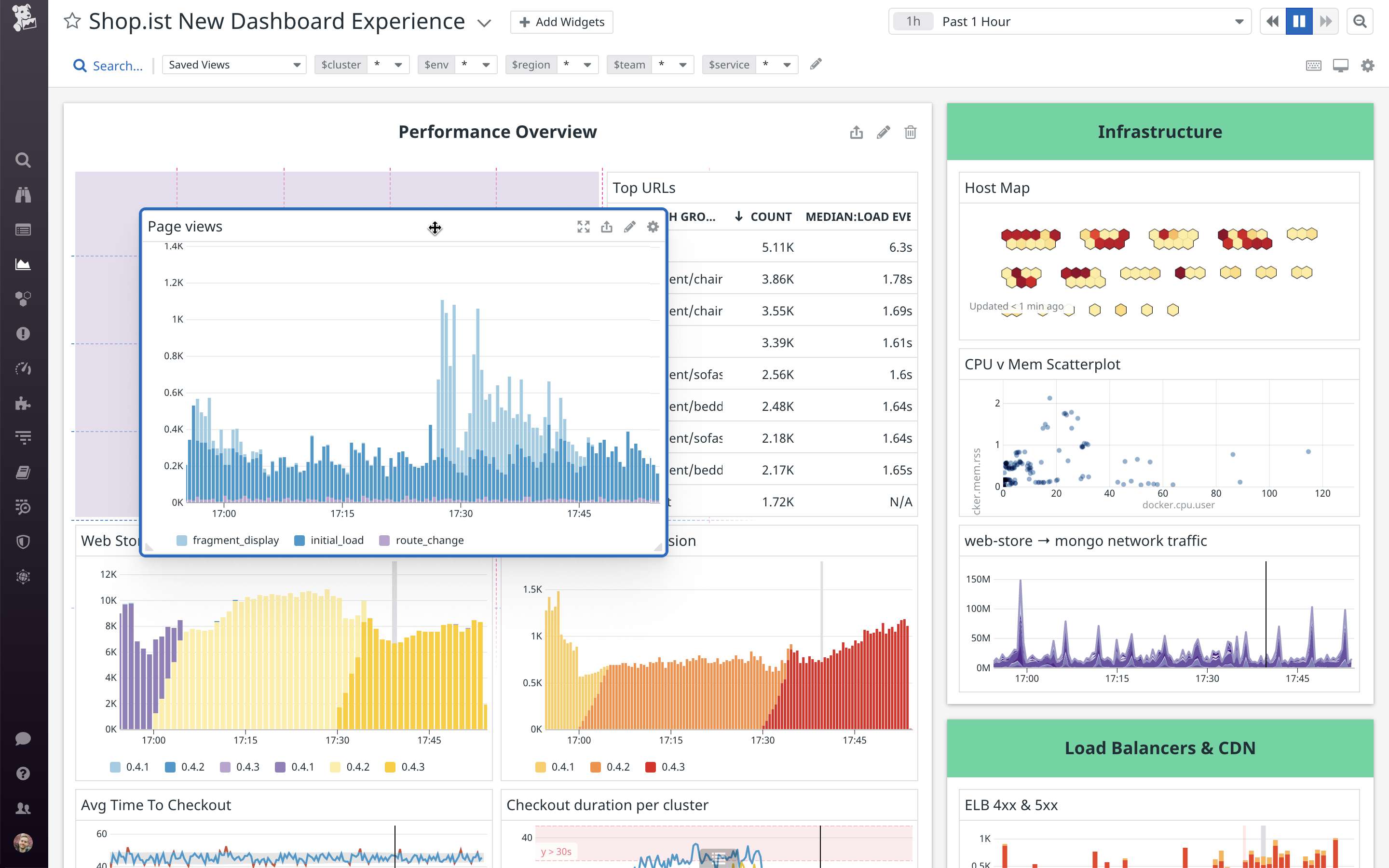Star the Shop.ist New Dashboard Experience
The width and height of the screenshot is (1389, 868).
(x=72, y=21)
